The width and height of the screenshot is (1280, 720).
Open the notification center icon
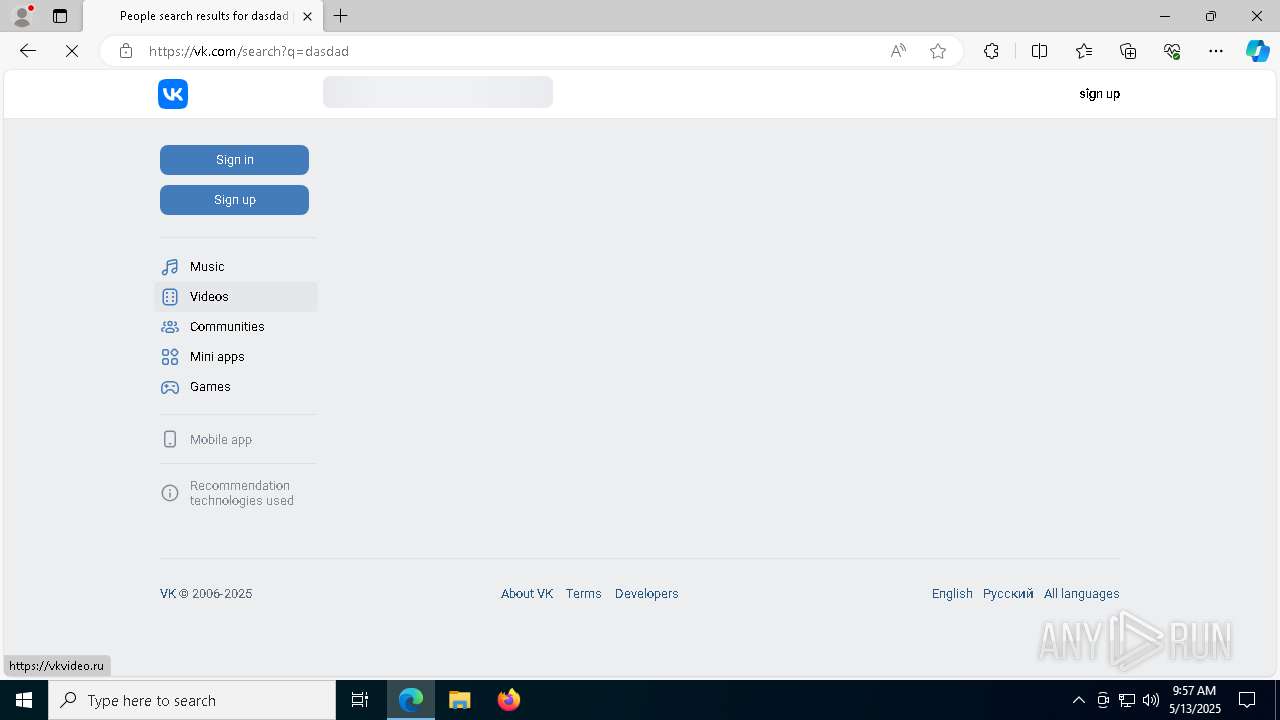click(1247, 700)
